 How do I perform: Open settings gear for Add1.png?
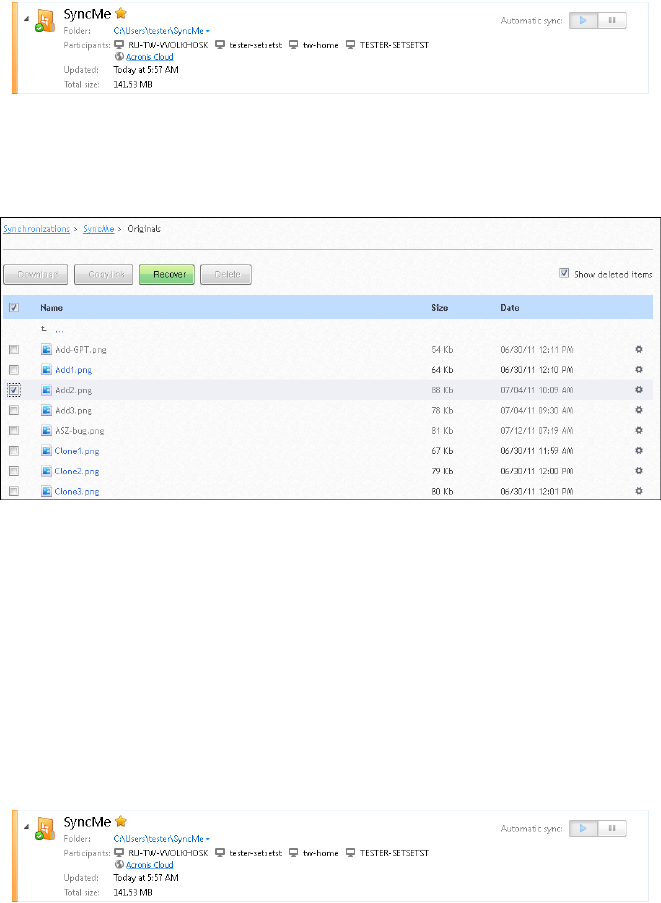pyautogui.click(x=639, y=369)
